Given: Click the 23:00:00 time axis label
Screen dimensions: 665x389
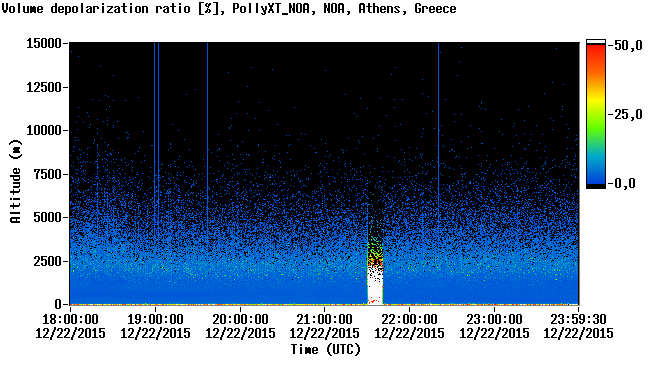Looking at the screenshot, I should (494, 319).
